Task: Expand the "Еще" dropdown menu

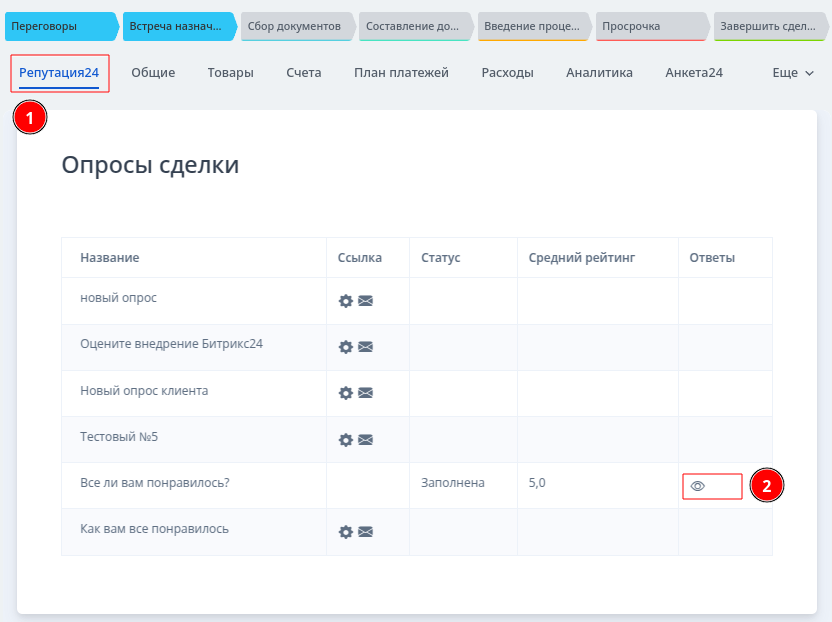Action: (x=793, y=73)
